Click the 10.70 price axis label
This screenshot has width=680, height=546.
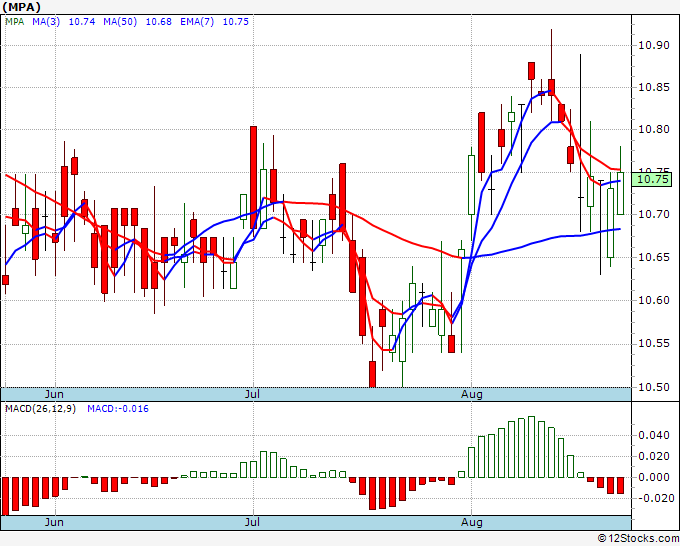click(x=654, y=214)
